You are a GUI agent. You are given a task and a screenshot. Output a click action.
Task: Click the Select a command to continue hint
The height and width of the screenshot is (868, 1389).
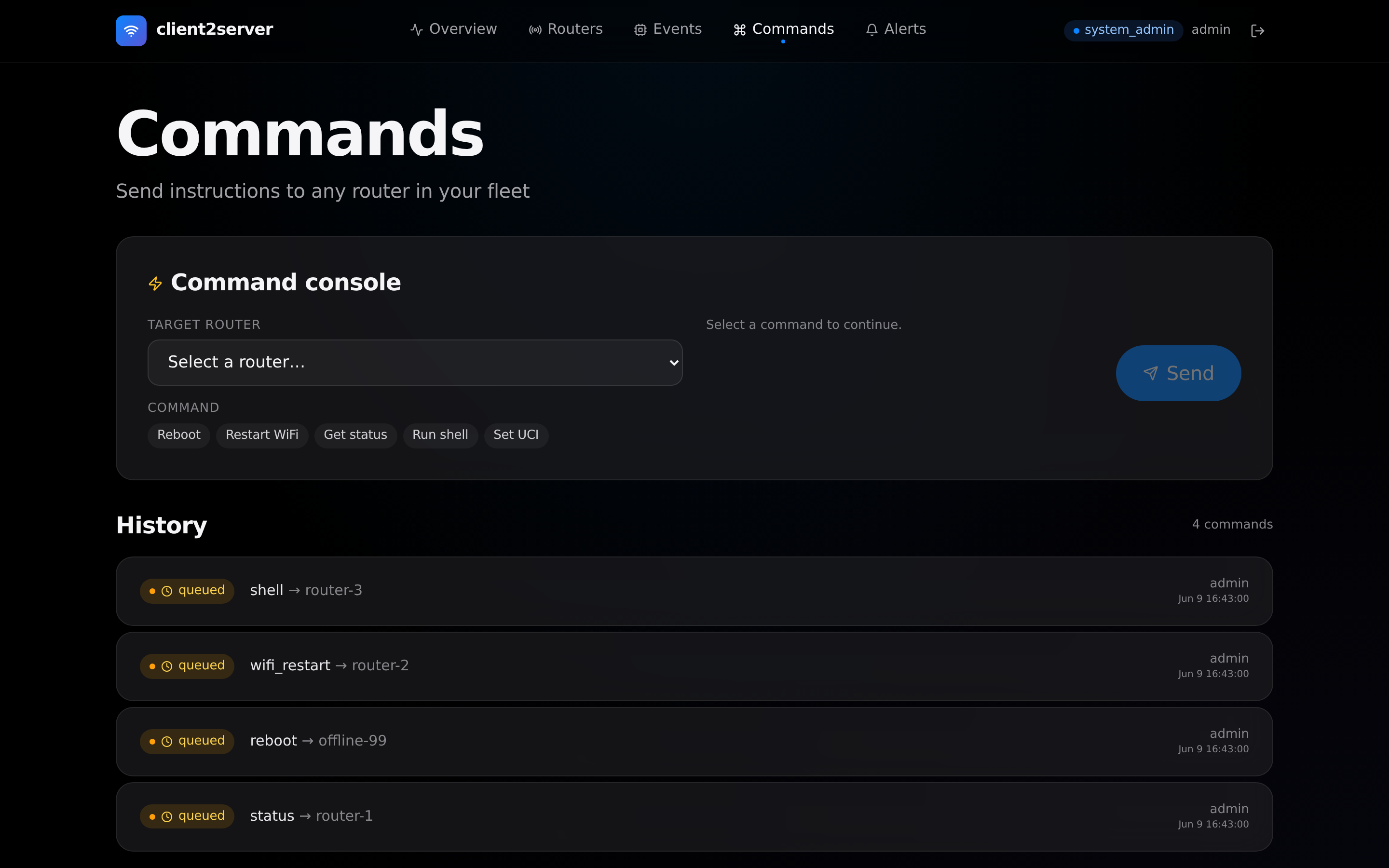(803, 325)
